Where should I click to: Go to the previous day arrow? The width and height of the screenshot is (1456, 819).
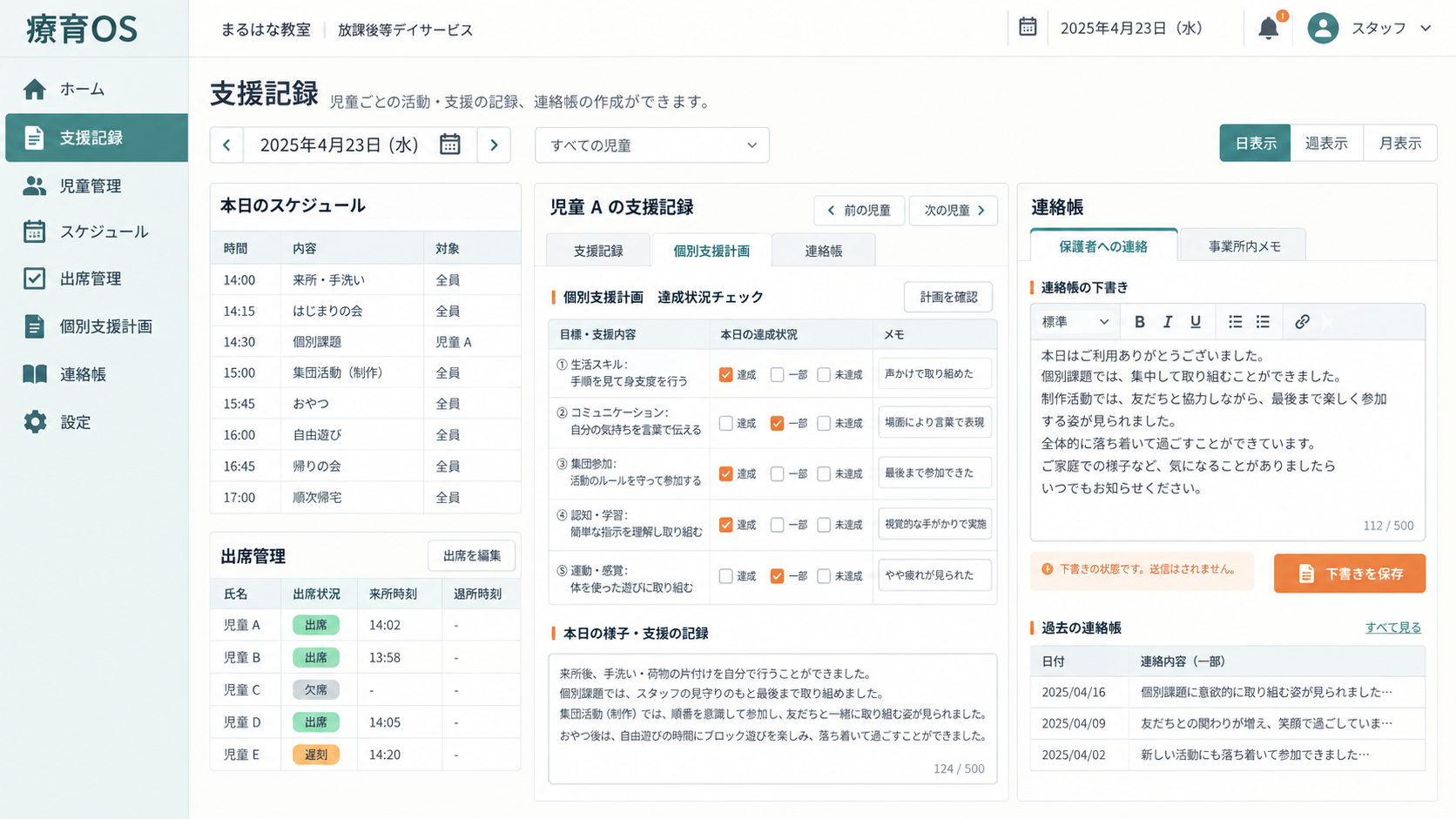point(226,144)
